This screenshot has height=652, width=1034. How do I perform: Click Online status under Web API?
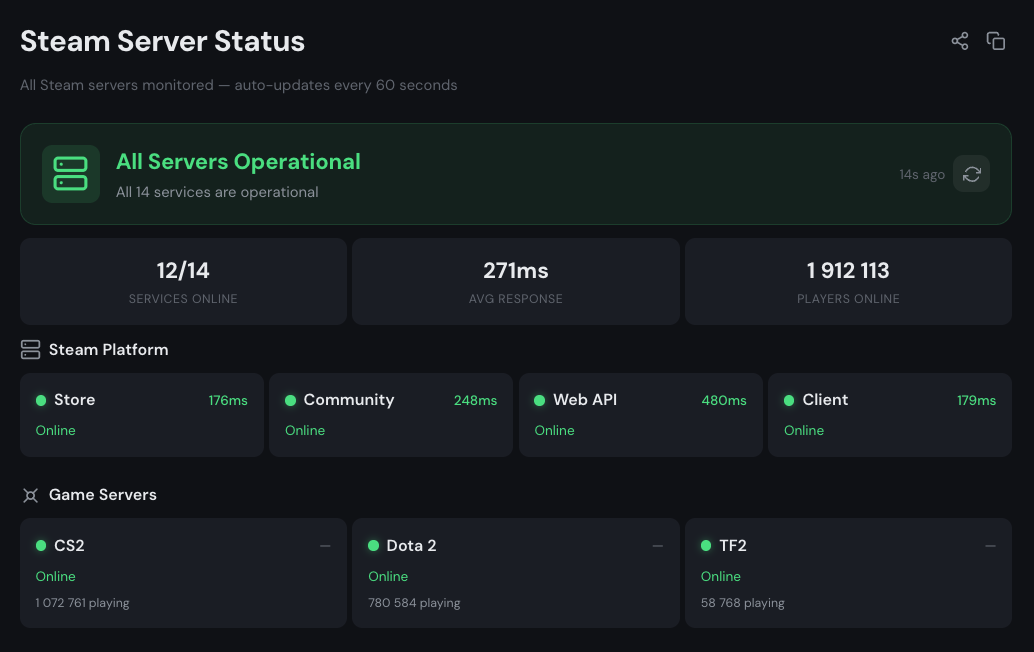click(x=555, y=430)
